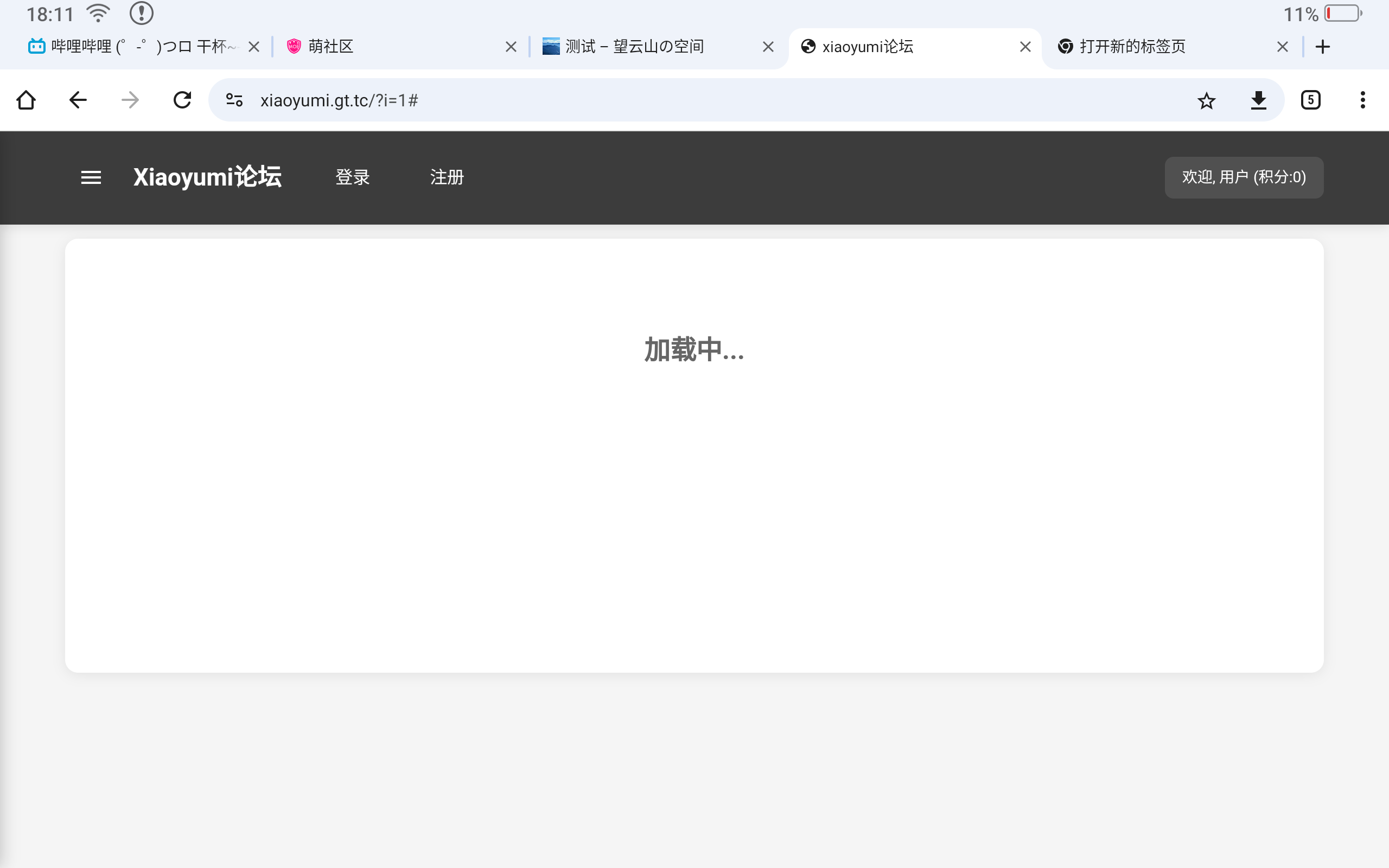Click the 注册 register link
Screen dimensions: 1389x868
tap(447, 177)
